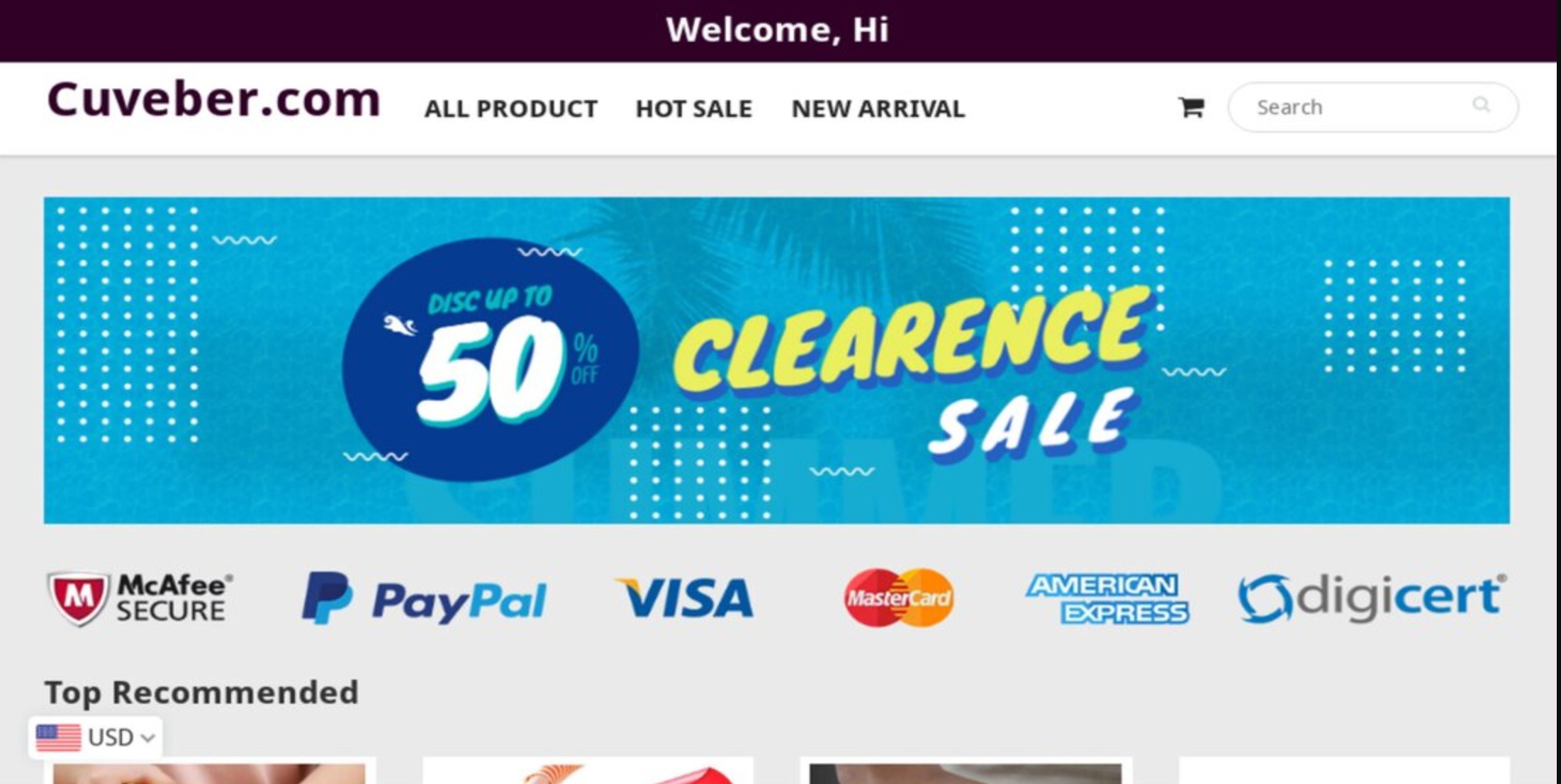The width and height of the screenshot is (1561, 784).
Task: Click the VISA logo
Action: click(685, 598)
